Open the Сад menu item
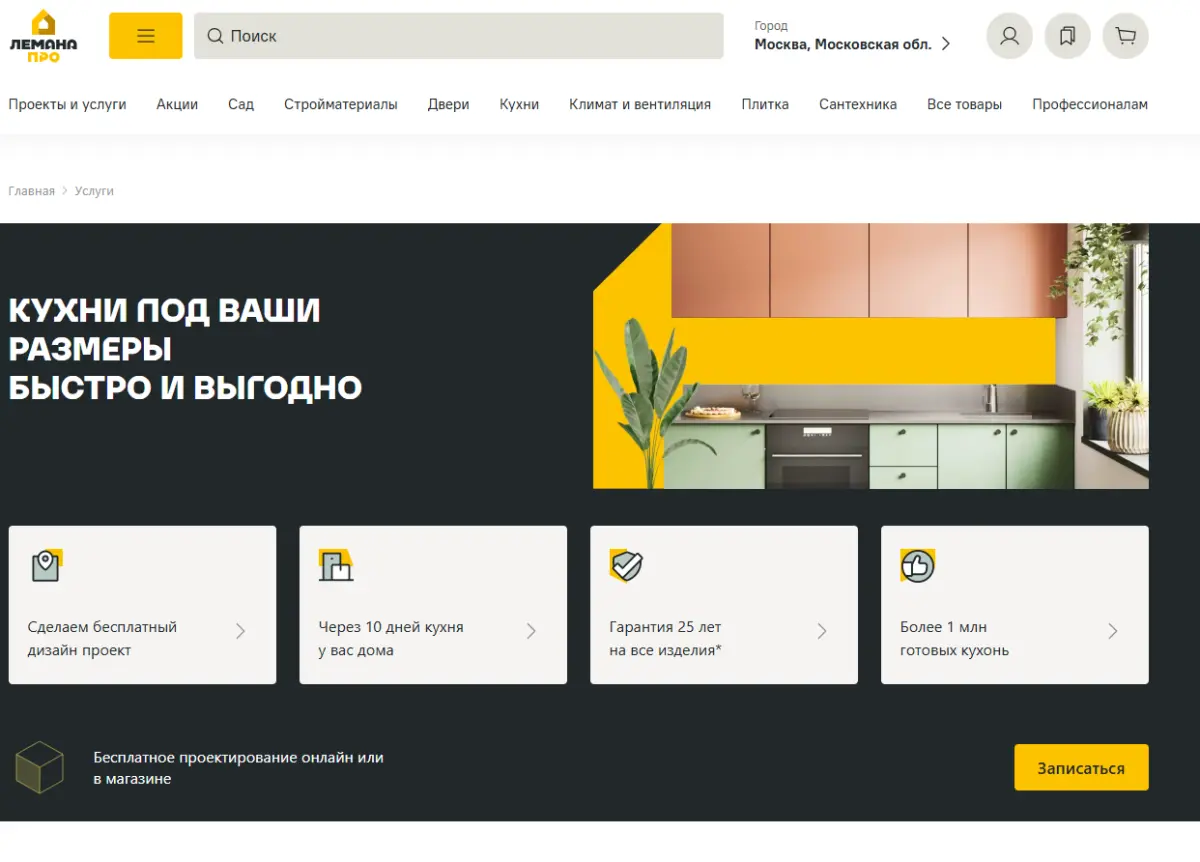The image size is (1200, 862). [241, 104]
